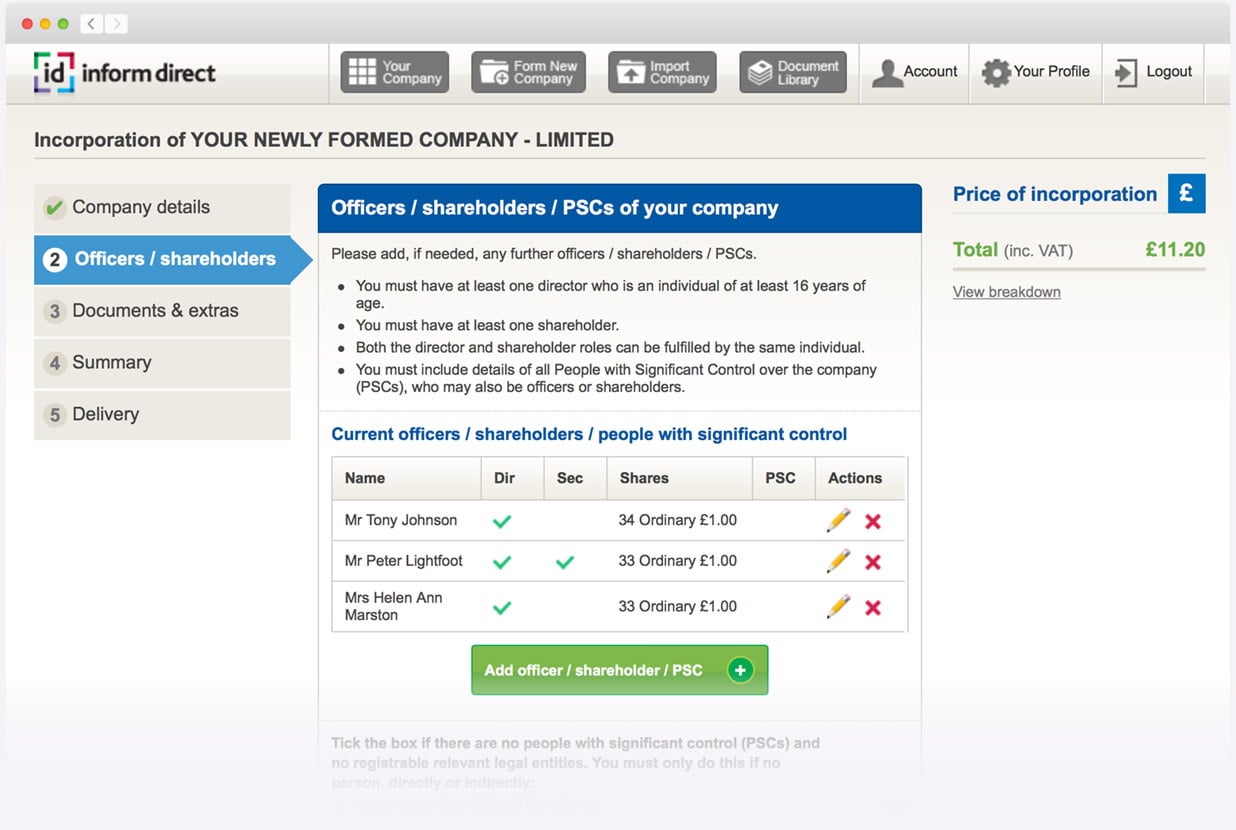Click the inform direct logo
Viewport: 1236px width, 830px height.
point(123,72)
